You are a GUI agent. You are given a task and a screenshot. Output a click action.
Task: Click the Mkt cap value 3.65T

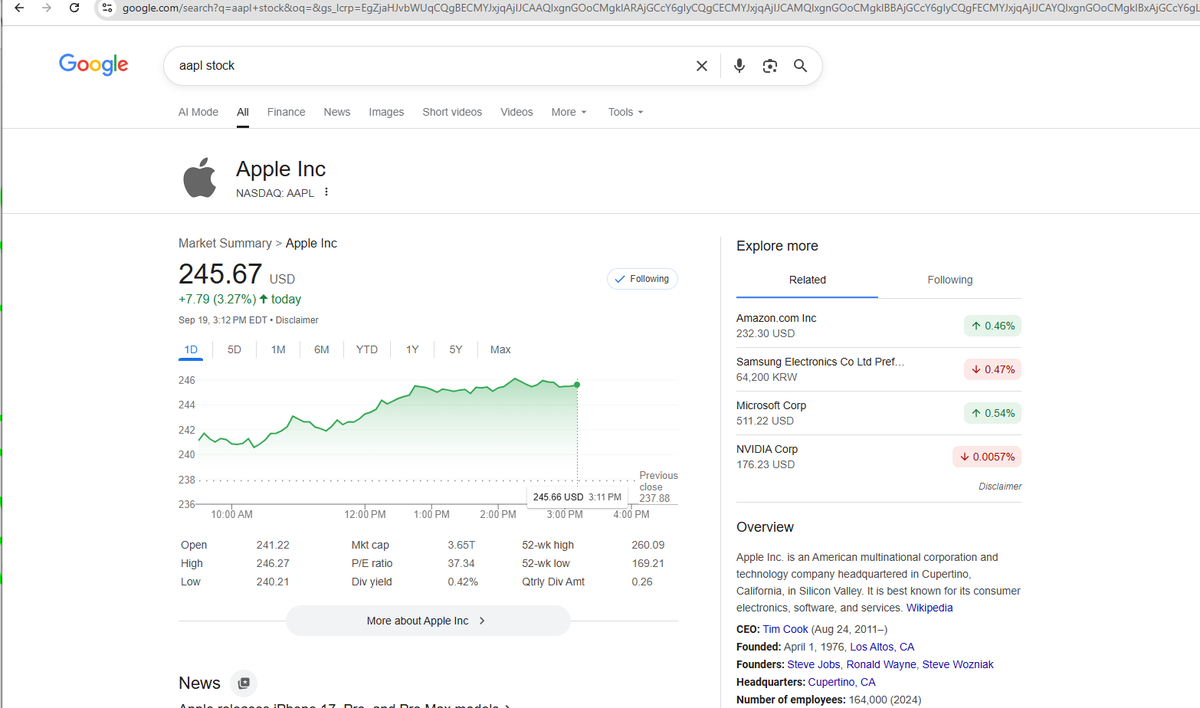[461, 545]
